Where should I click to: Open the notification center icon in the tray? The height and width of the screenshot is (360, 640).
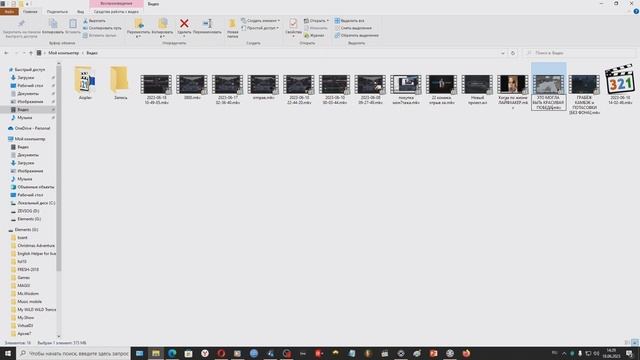[629, 353]
